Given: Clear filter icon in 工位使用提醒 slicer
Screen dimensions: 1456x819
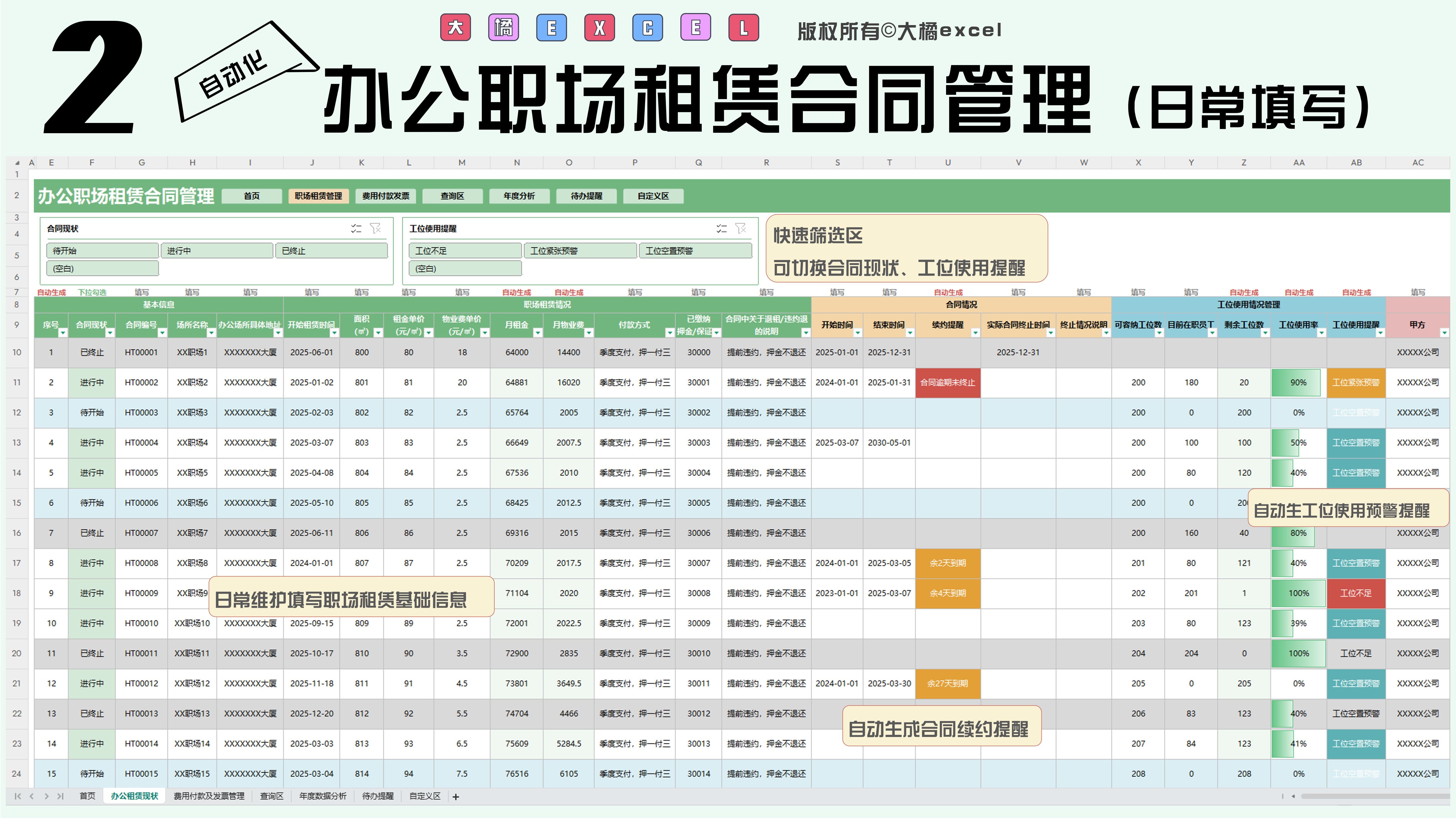Looking at the screenshot, I should click(740, 228).
